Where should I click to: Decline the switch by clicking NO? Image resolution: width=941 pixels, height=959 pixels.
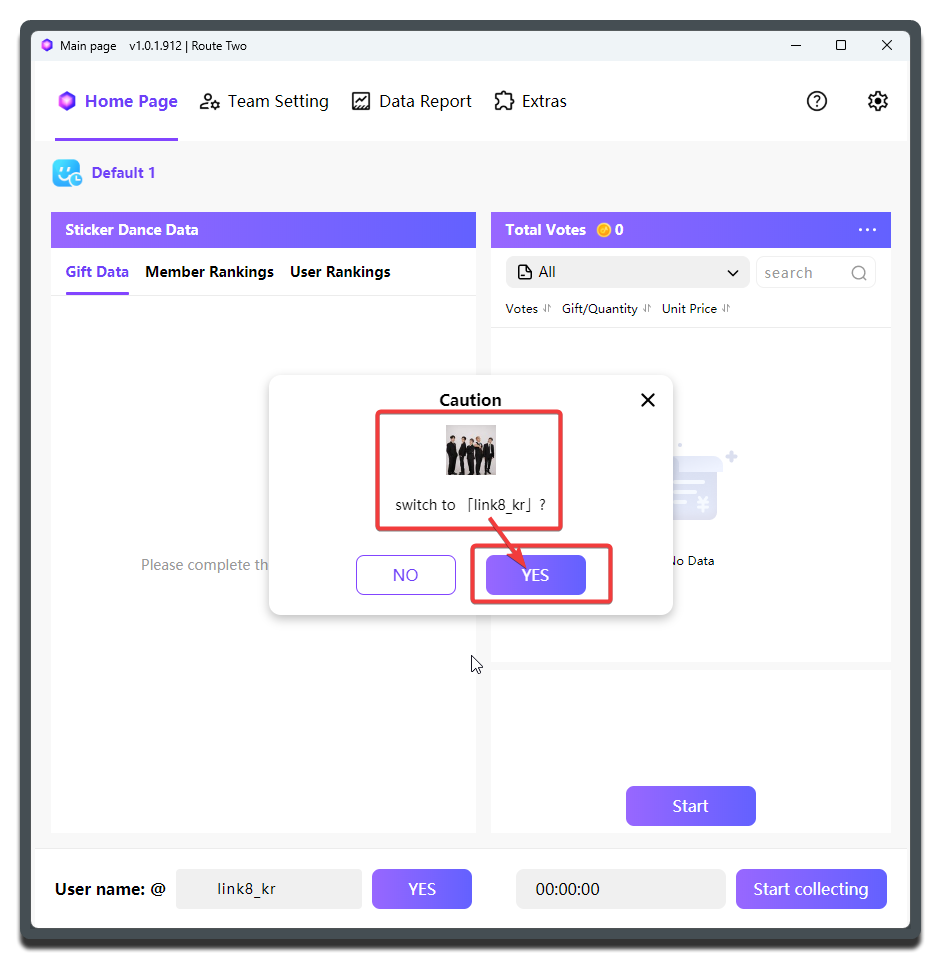click(x=406, y=575)
